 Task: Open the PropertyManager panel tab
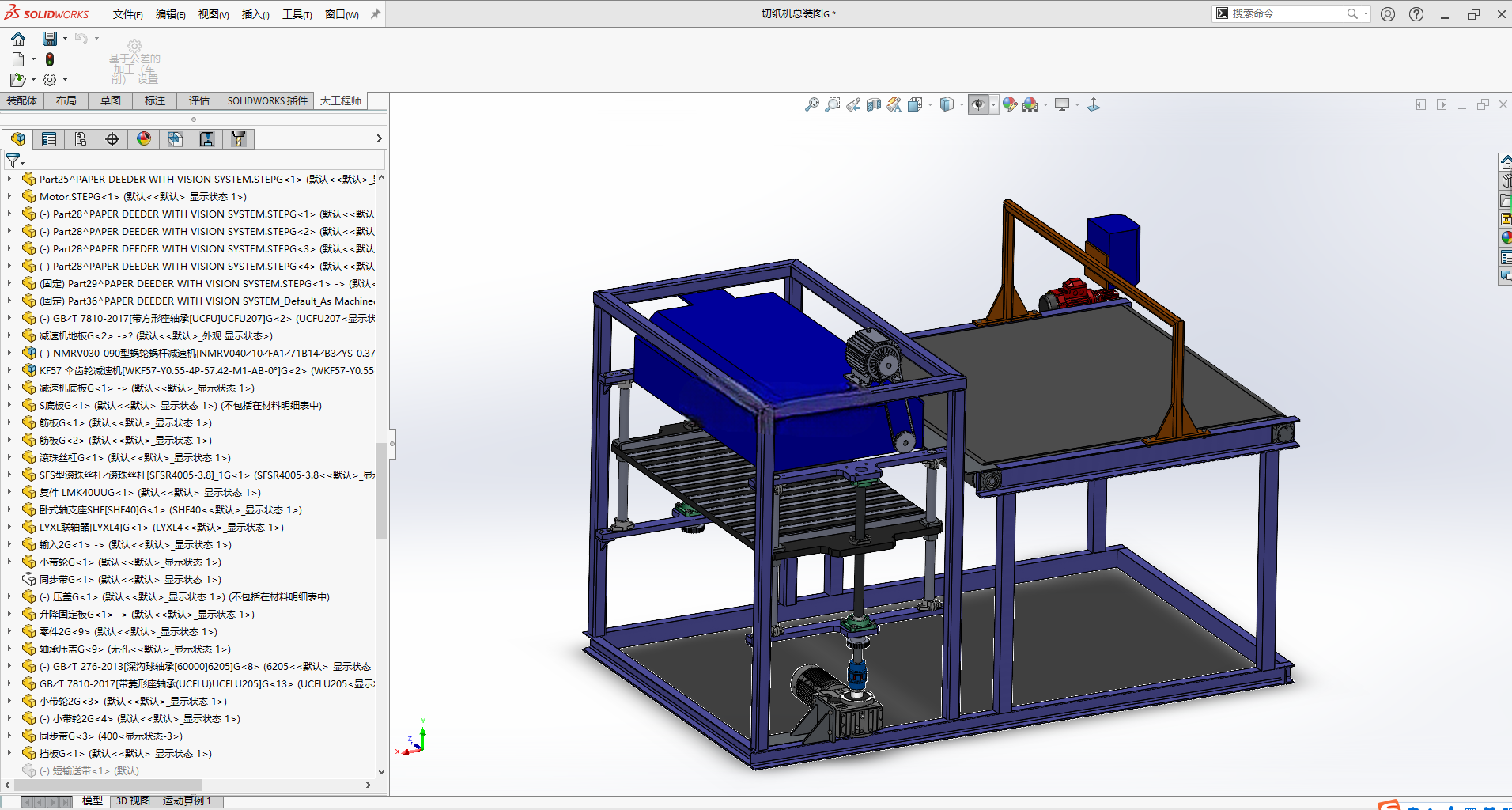pyautogui.click(x=49, y=139)
